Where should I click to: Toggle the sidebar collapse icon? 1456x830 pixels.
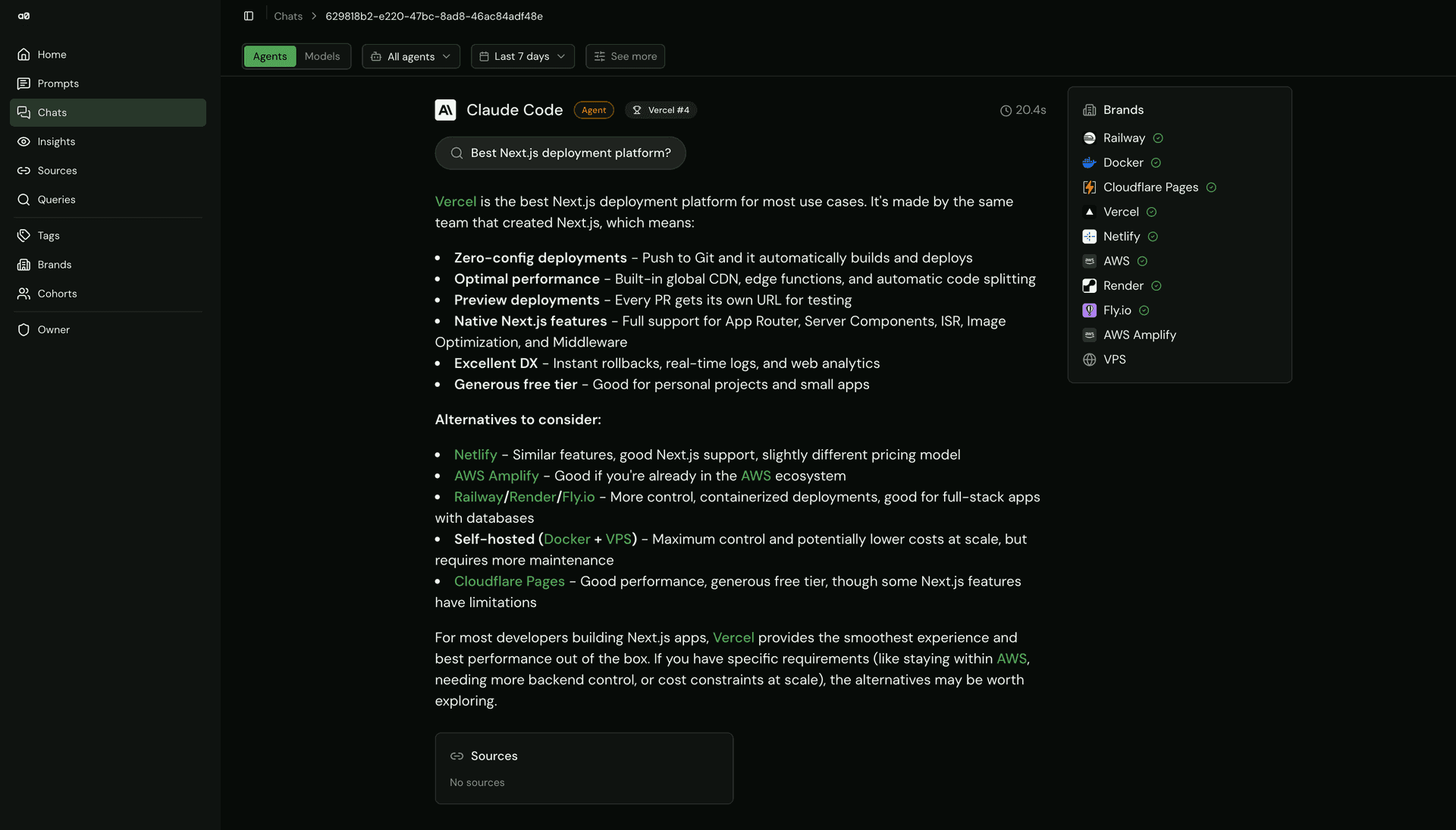249,16
